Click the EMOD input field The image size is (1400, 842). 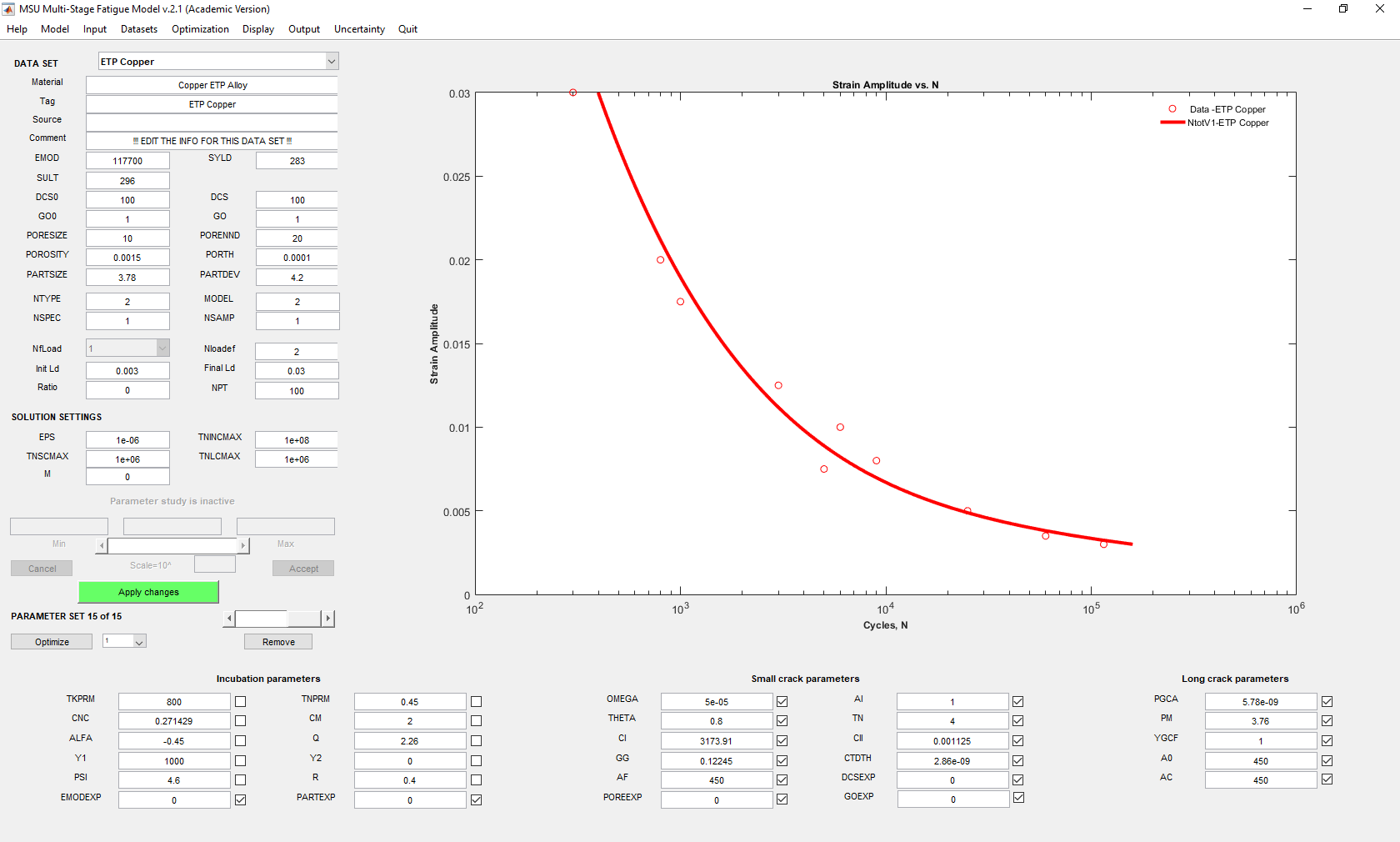[127, 161]
